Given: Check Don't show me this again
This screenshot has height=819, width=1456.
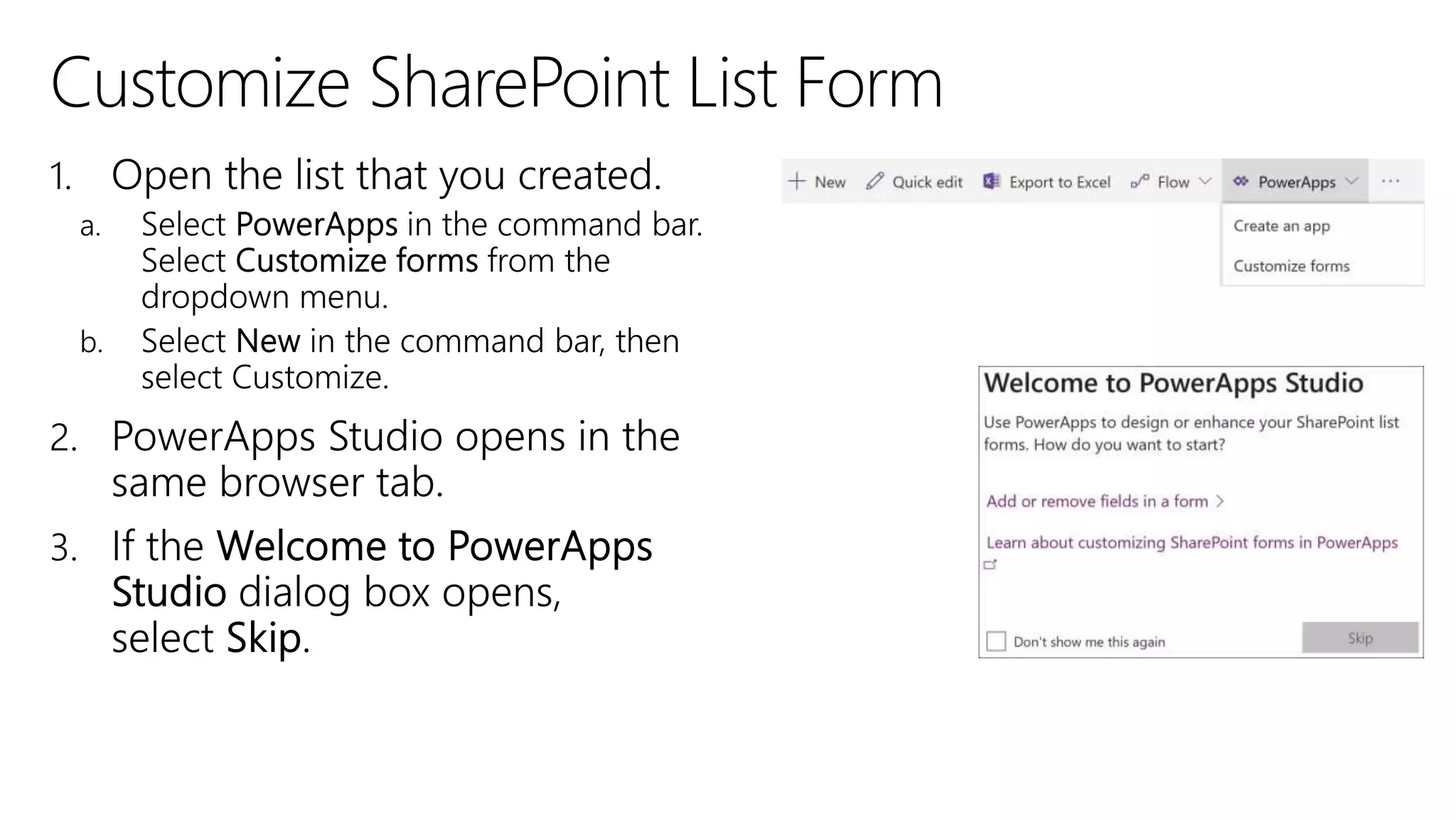Looking at the screenshot, I should [x=996, y=641].
